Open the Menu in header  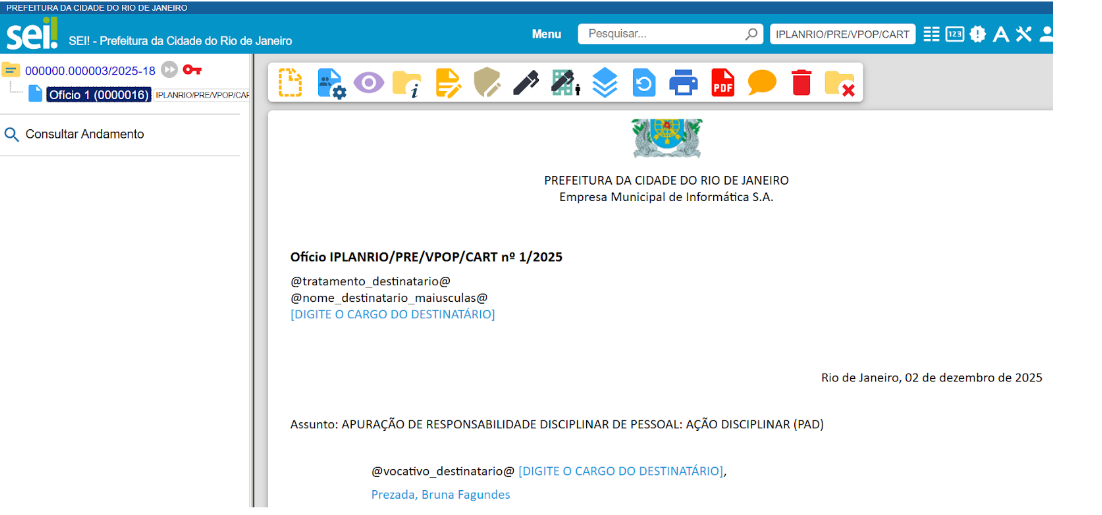click(x=546, y=34)
